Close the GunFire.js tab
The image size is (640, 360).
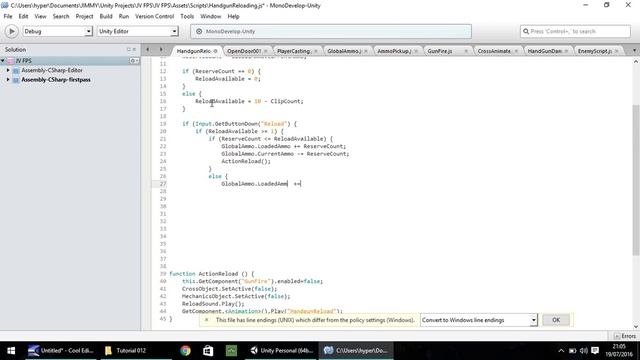point(466,51)
